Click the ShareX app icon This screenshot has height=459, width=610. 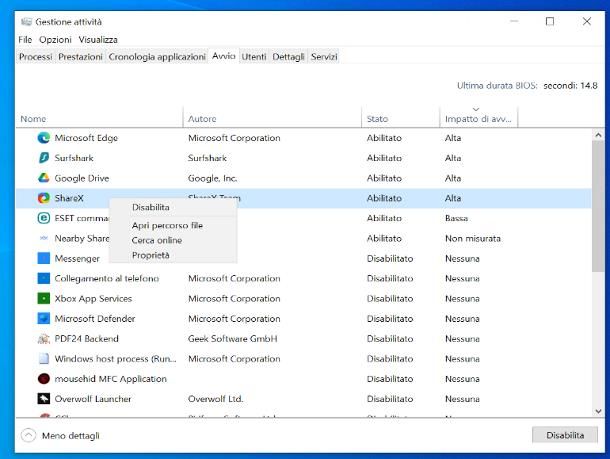pos(44,198)
